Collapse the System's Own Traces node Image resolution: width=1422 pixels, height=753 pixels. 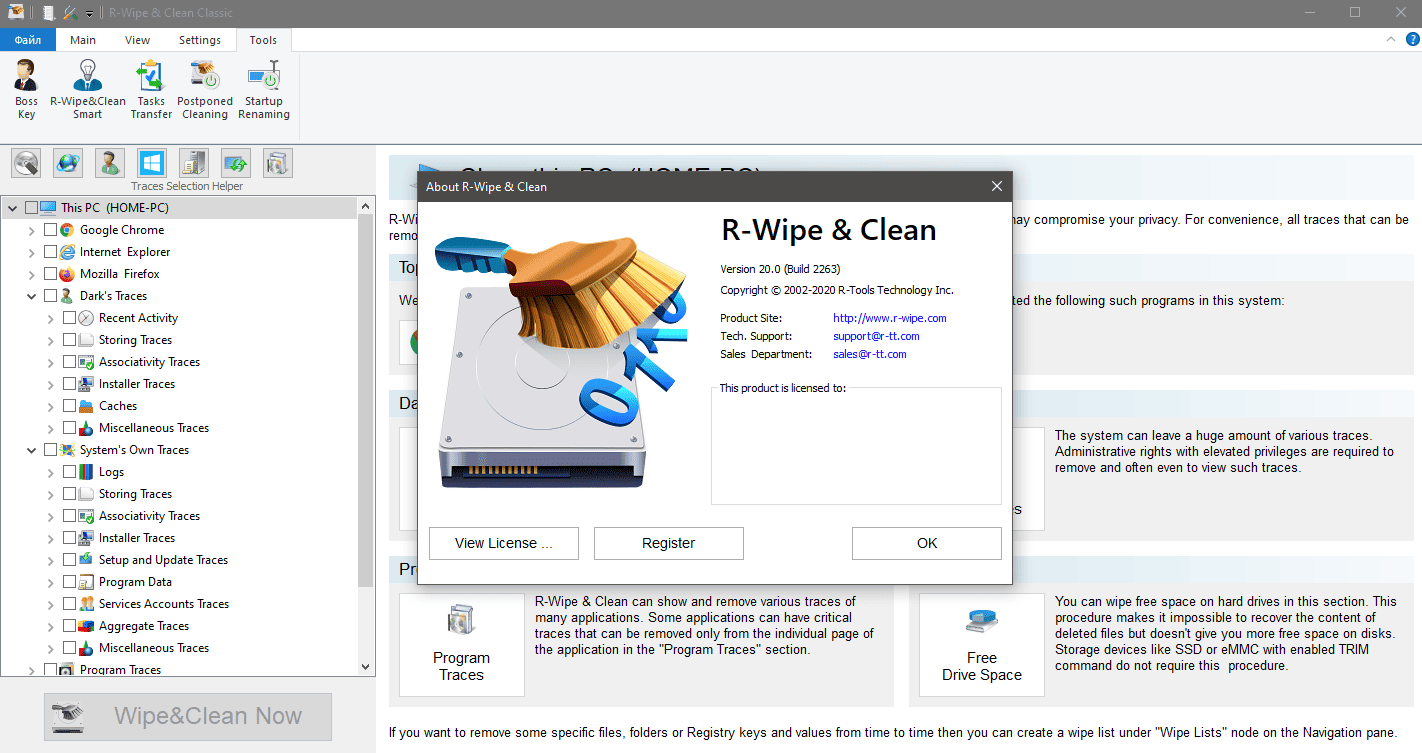click(32, 450)
